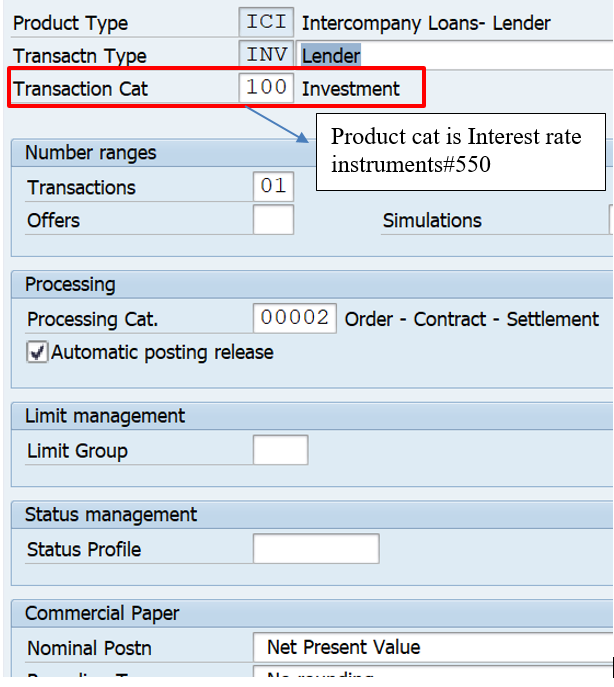Click the Transactions number range field
Viewport: 614px width, 687px height.
(x=273, y=187)
